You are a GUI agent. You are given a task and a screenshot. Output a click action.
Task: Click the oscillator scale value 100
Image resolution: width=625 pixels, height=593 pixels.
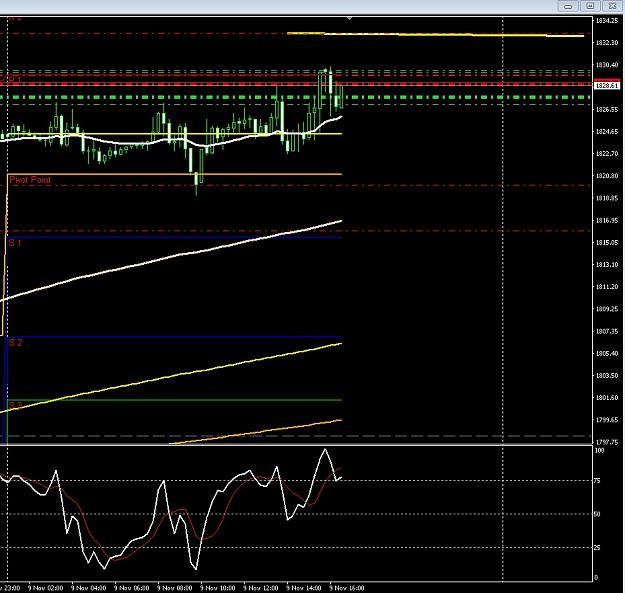(x=599, y=450)
